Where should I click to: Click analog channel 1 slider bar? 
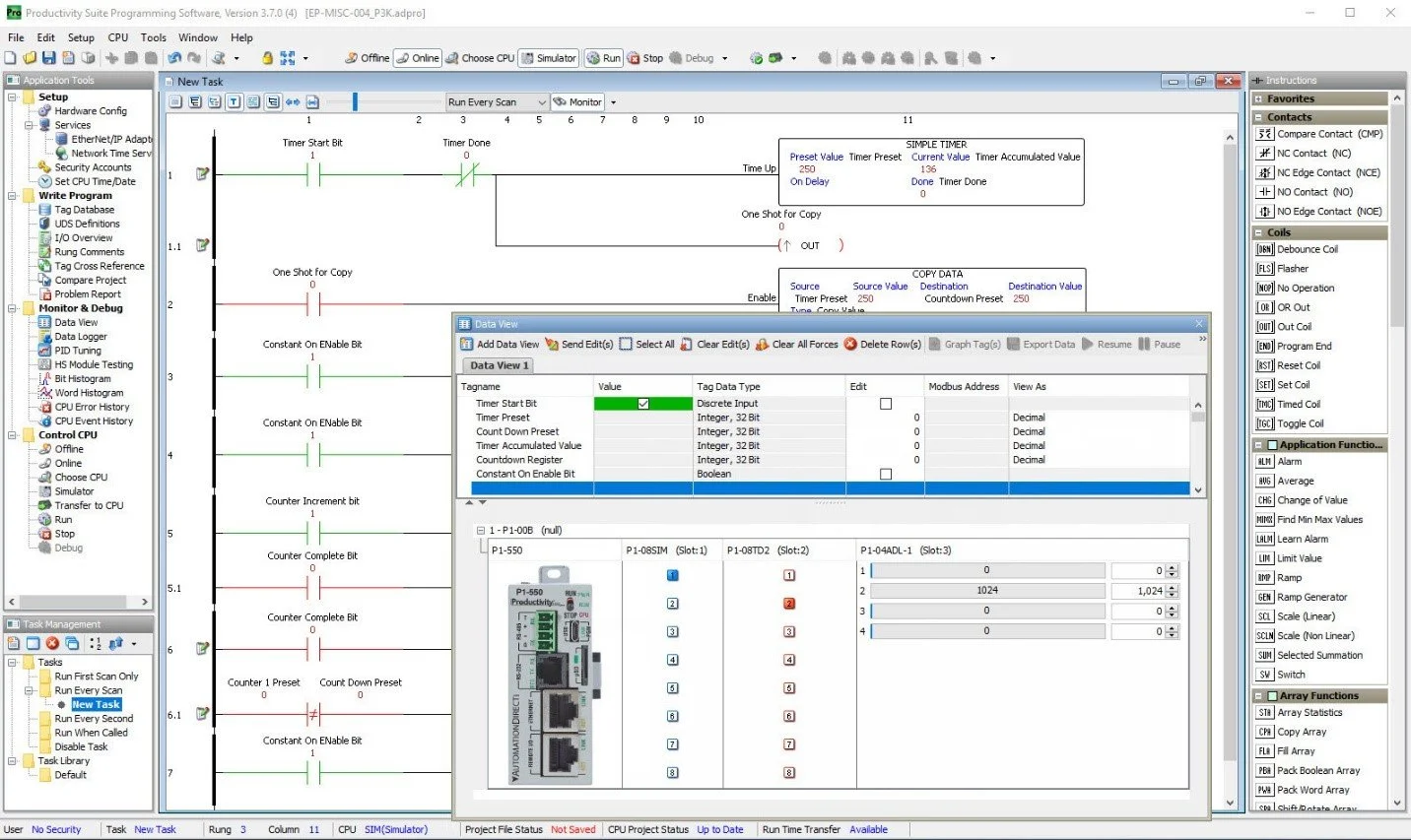pyautogui.click(x=987, y=570)
